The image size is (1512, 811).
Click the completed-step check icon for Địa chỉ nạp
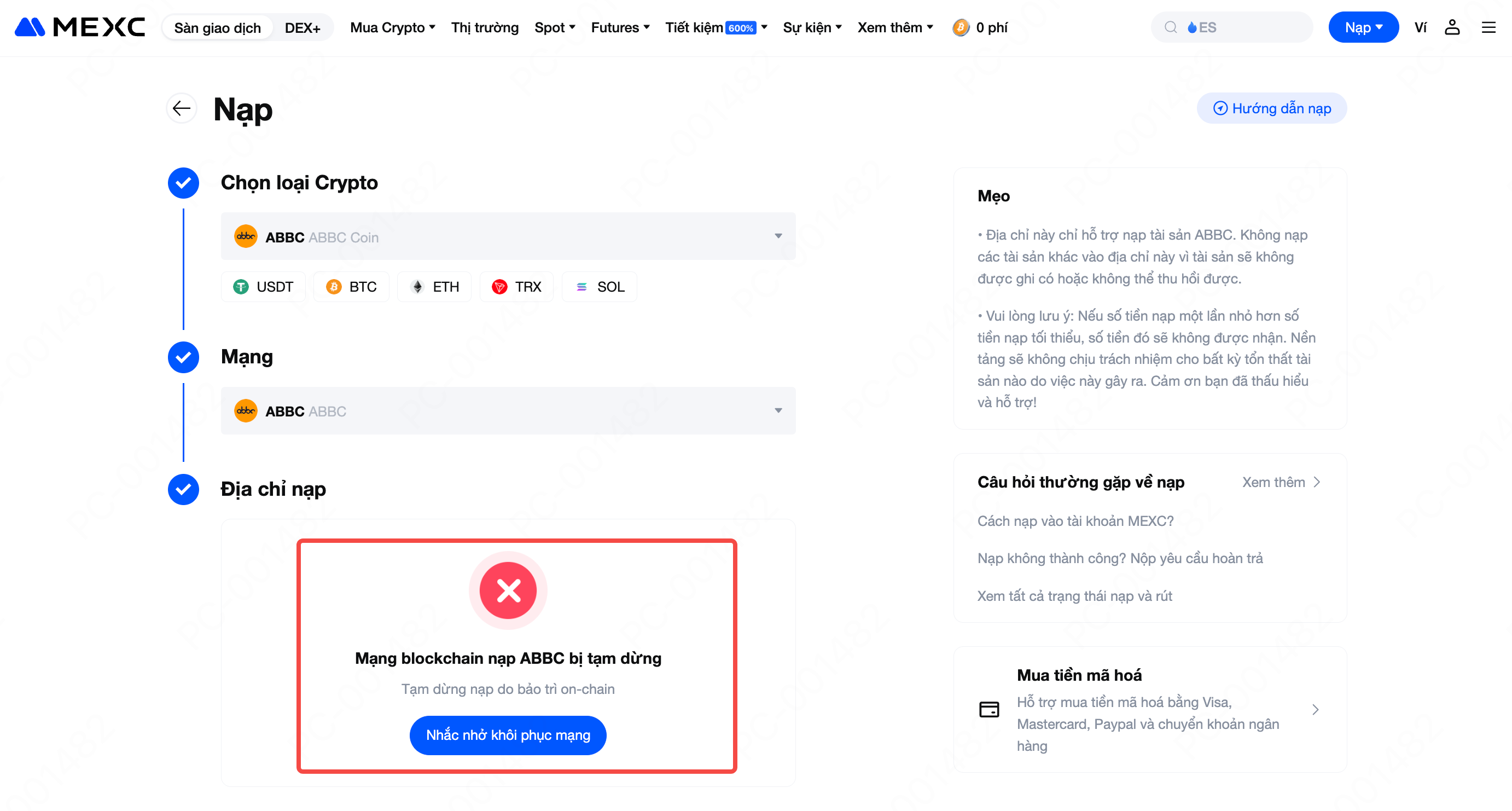[183, 489]
